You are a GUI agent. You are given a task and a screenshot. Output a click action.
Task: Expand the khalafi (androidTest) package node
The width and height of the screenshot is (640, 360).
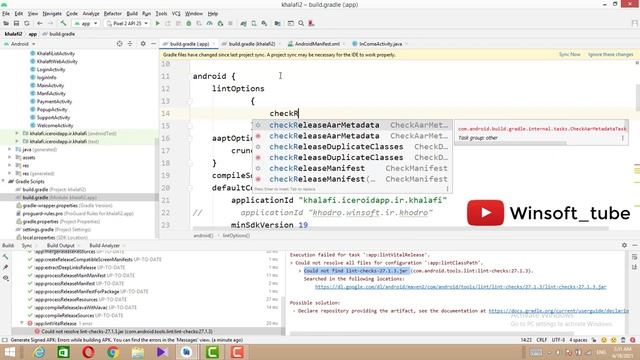(17, 133)
